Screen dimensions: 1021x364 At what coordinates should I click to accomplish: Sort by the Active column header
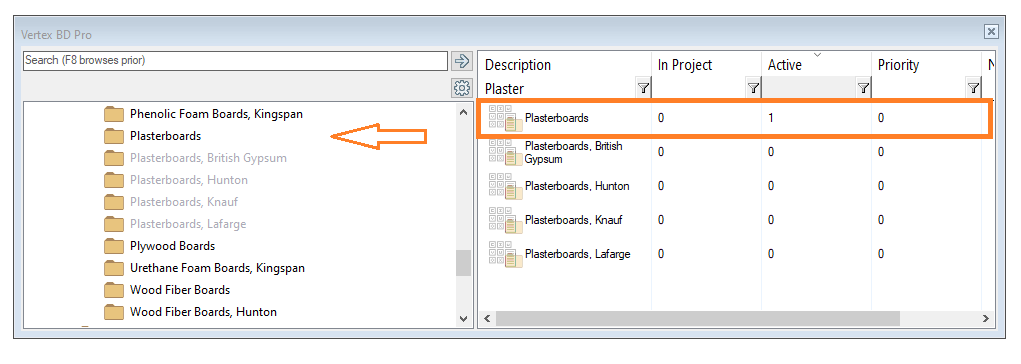785,65
